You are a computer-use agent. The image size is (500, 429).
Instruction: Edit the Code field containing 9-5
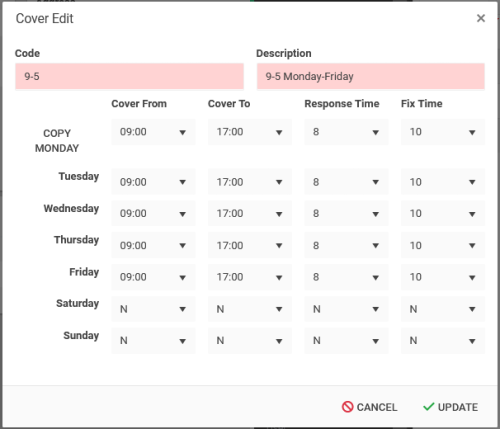(x=129, y=76)
